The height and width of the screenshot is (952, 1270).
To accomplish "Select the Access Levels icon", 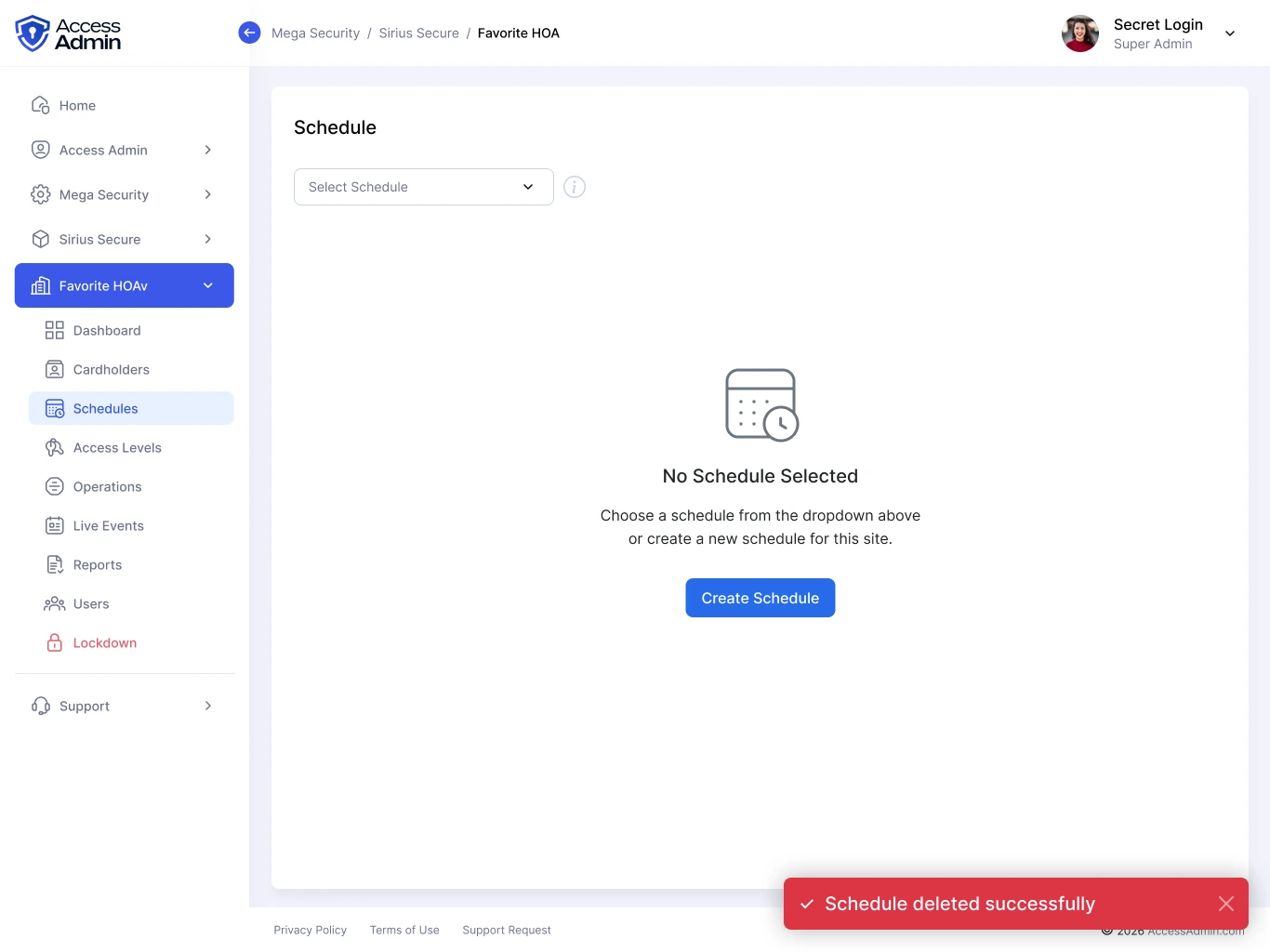I will pyautogui.click(x=55, y=447).
